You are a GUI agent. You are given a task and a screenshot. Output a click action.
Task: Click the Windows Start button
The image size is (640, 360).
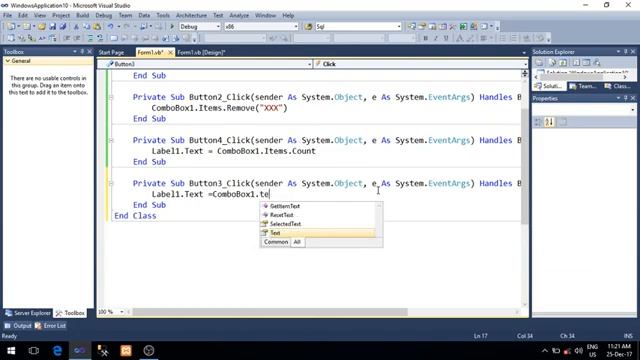(x=11, y=351)
